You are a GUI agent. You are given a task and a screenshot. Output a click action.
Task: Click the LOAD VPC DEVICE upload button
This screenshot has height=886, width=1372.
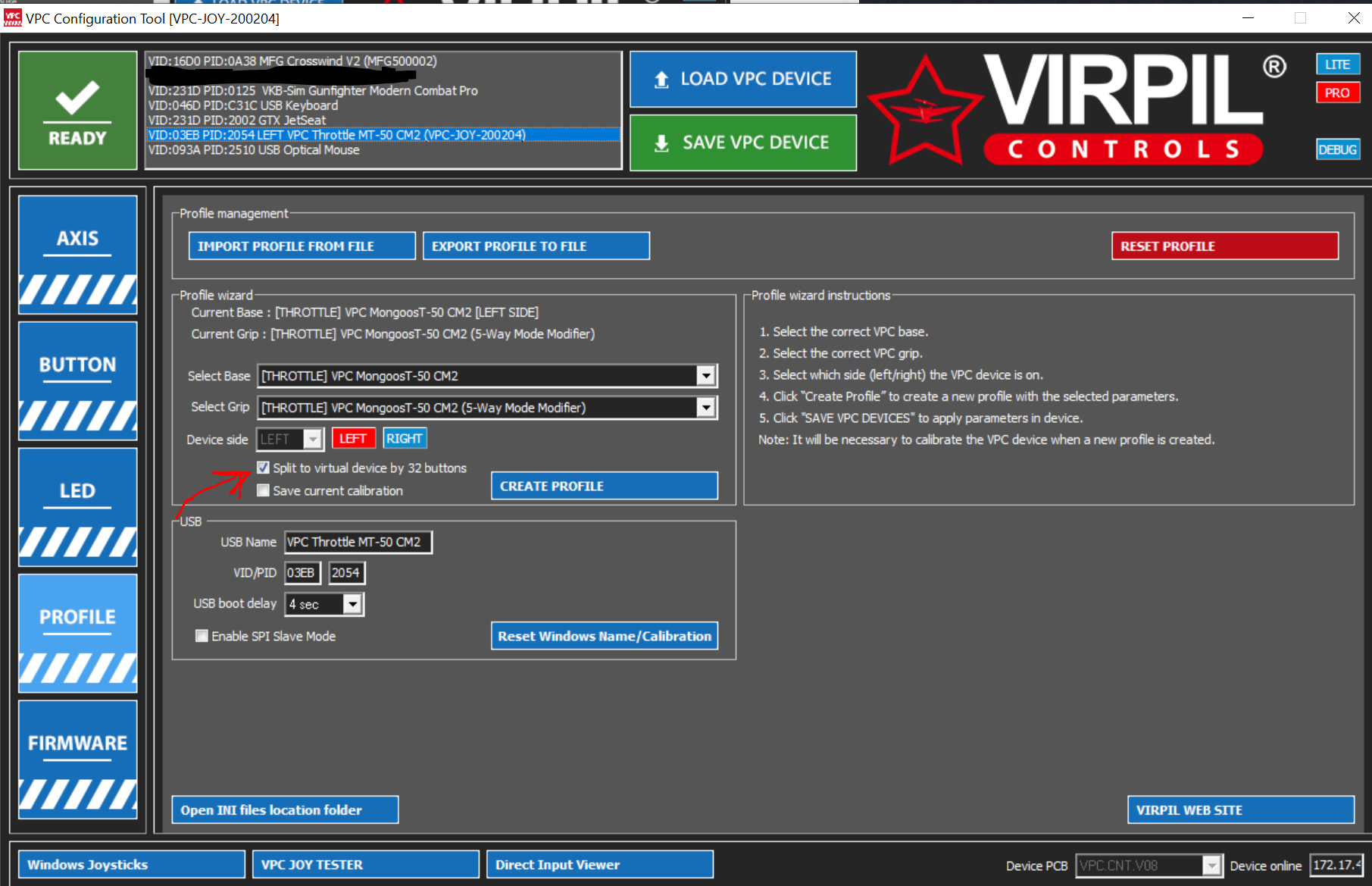(x=742, y=79)
